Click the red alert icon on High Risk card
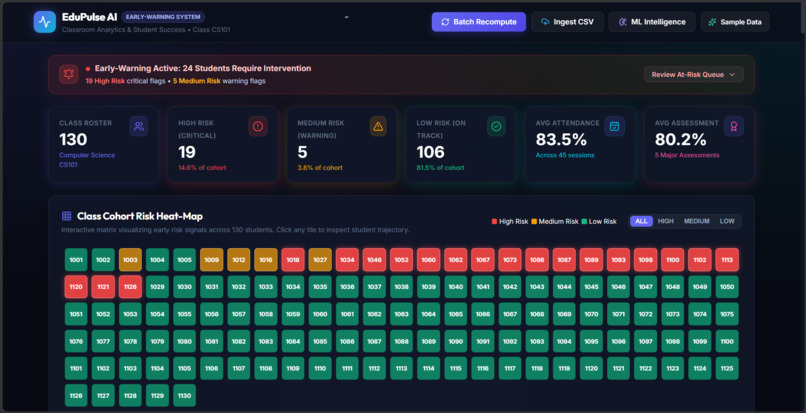This screenshot has width=806, height=413. pyautogui.click(x=258, y=127)
